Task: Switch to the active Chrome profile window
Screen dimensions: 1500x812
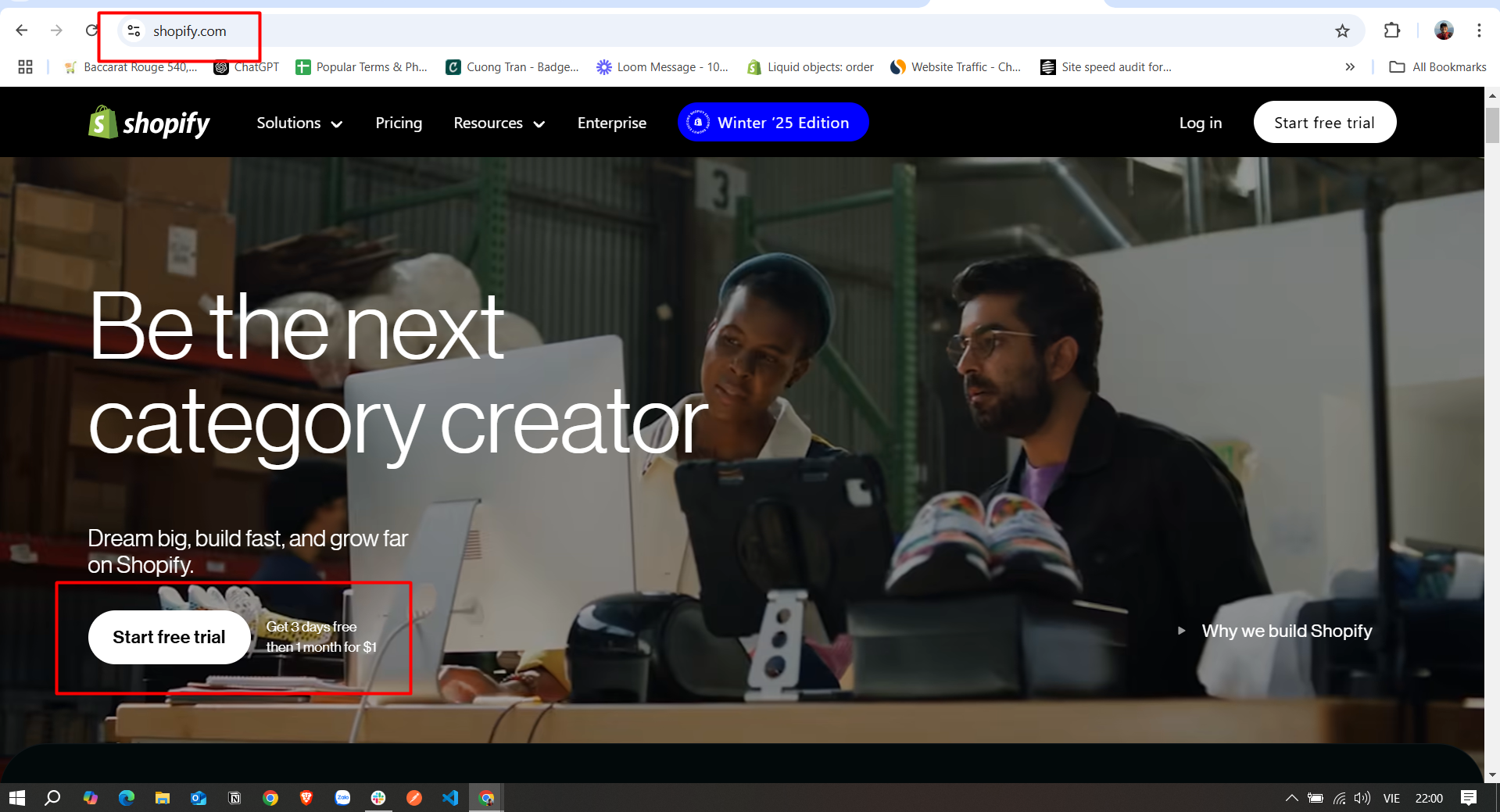Action: click(x=486, y=798)
